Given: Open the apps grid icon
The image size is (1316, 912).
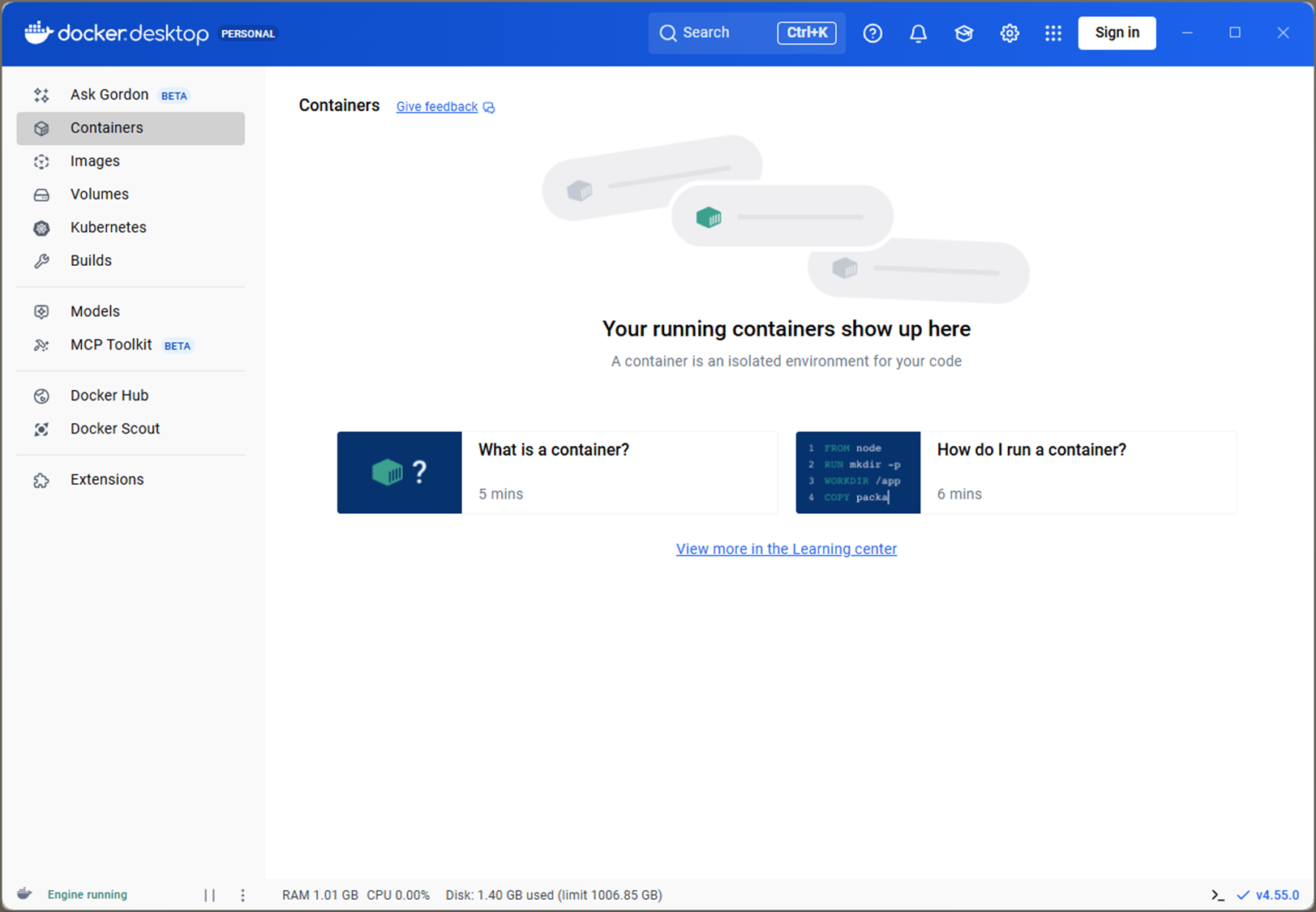Looking at the screenshot, I should [1053, 33].
